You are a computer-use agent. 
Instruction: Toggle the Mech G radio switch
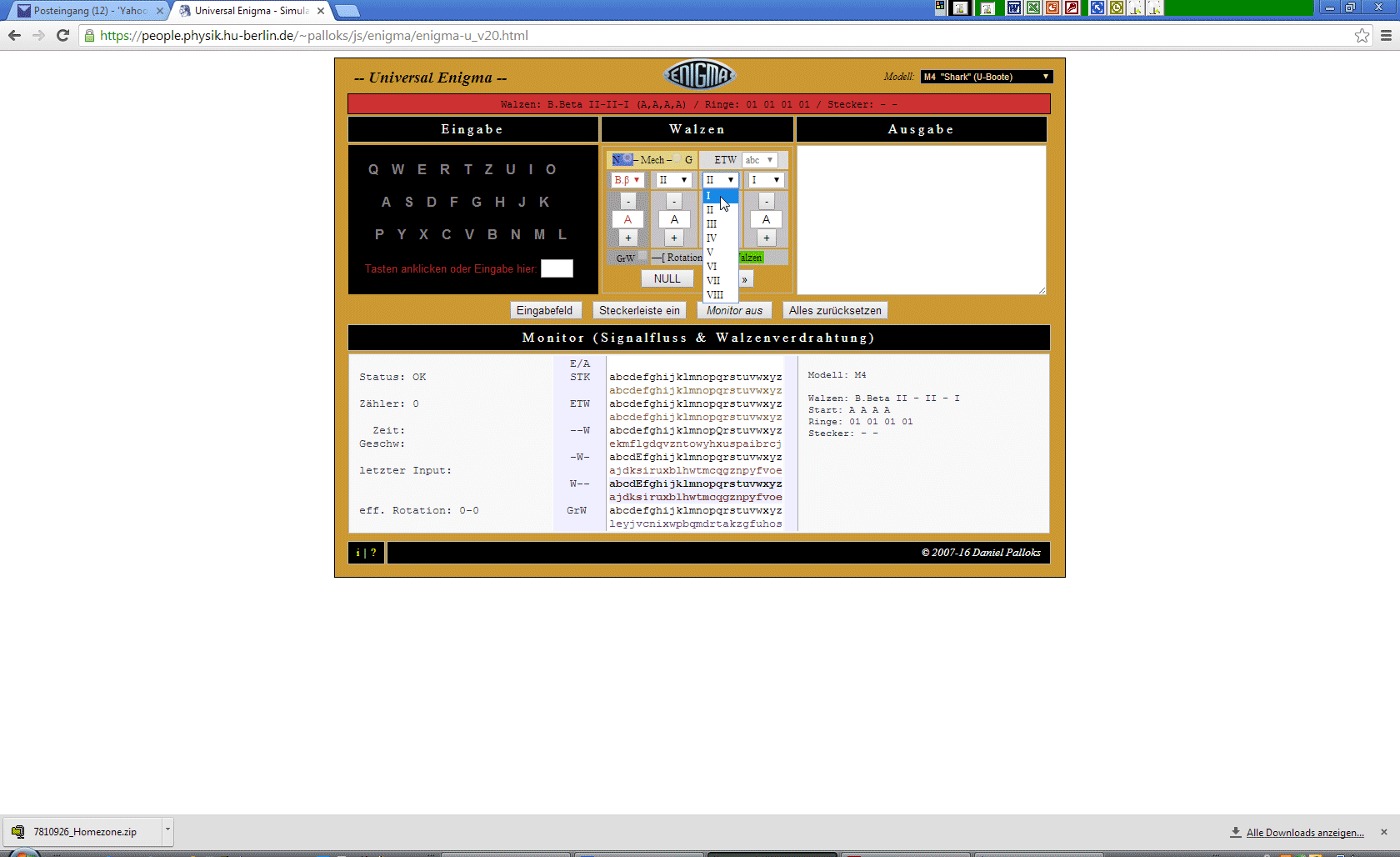[x=677, y=159]
